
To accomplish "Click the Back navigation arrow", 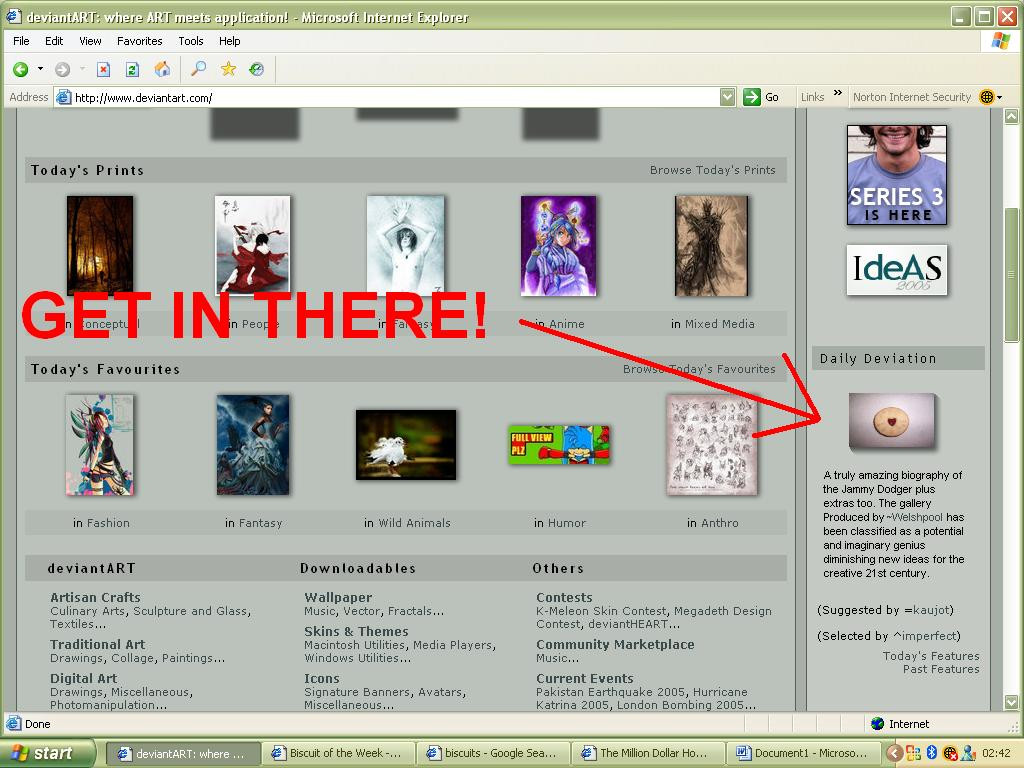I will [x=20, y=69].
